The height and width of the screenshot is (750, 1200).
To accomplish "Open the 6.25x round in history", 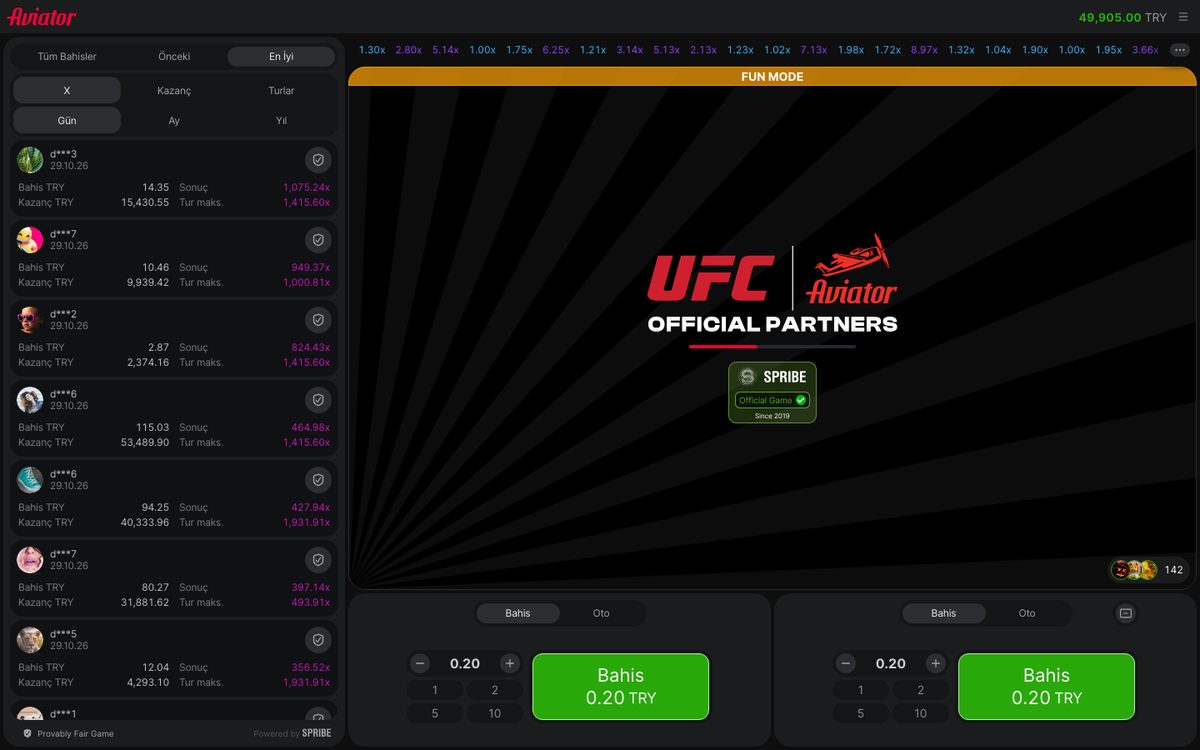I will pyautogui.click(x=556, y=50).
